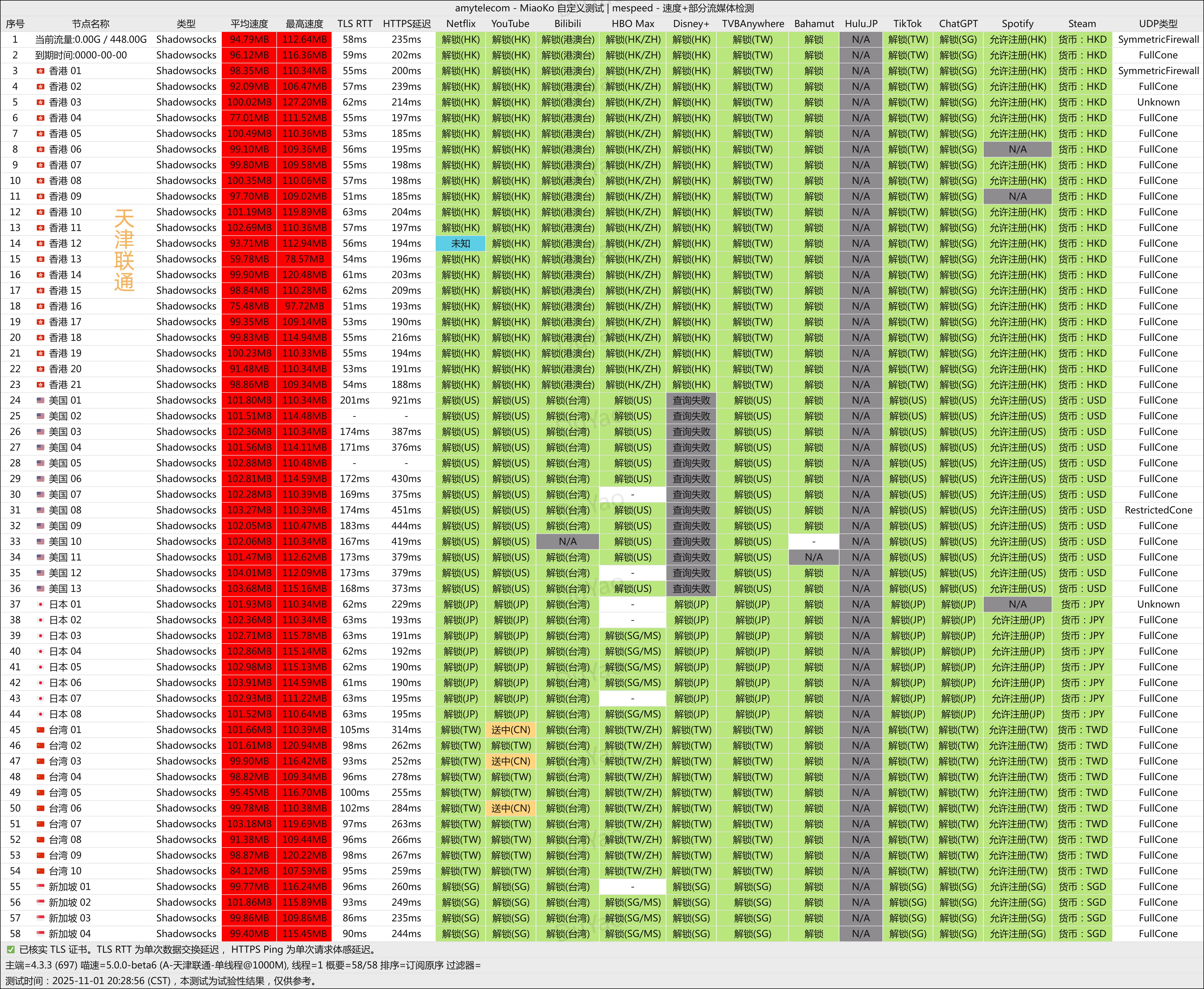Viewport: 1204px width, 989px height.
Task: Click the Singapore flag icon beside 新加坡 01
Action: 41,886
